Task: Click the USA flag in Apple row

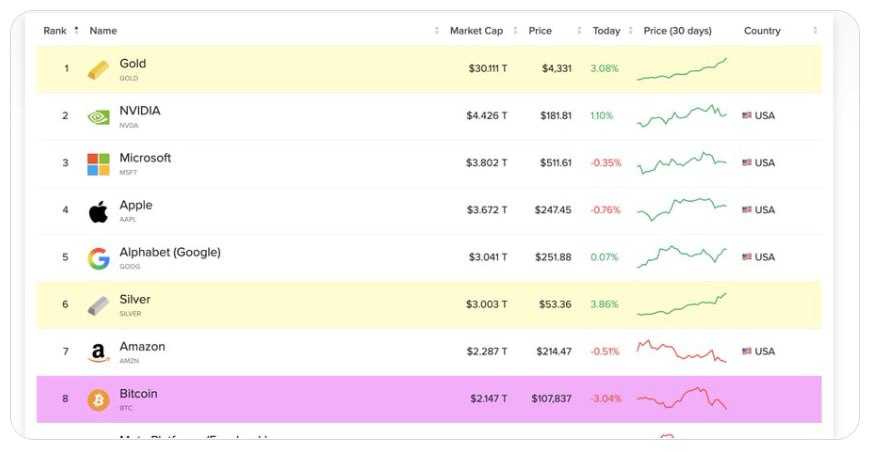Action: tap(747, 210)
